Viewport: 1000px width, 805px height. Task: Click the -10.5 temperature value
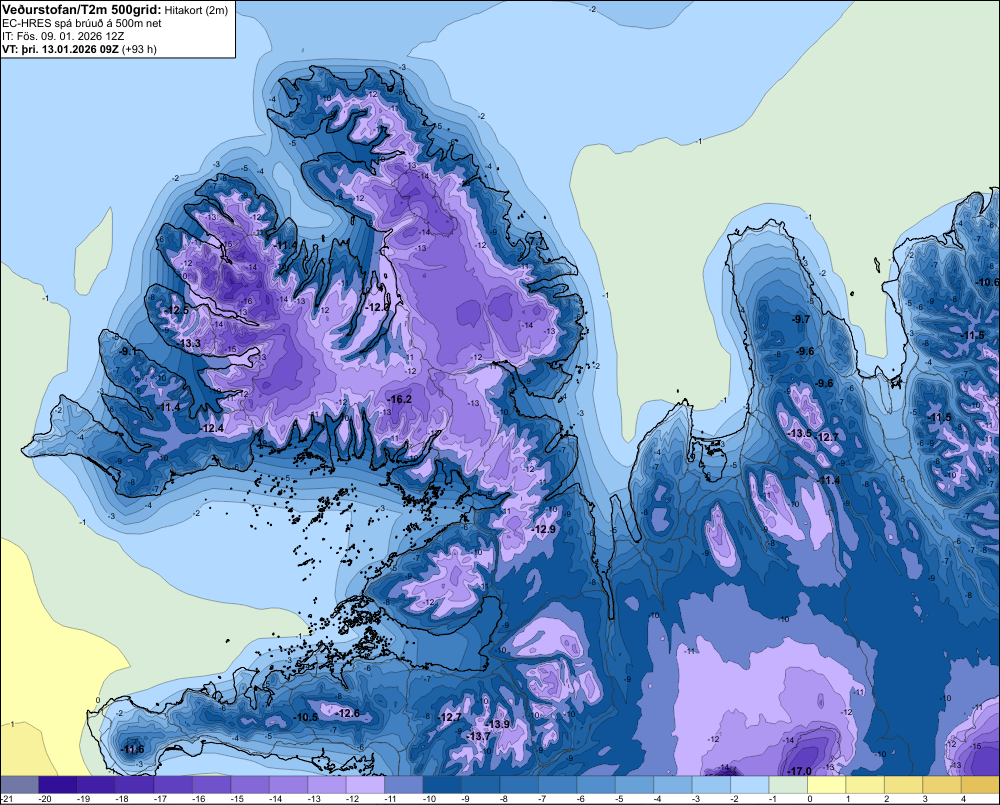pyautogui.click(x=306, y=717)
